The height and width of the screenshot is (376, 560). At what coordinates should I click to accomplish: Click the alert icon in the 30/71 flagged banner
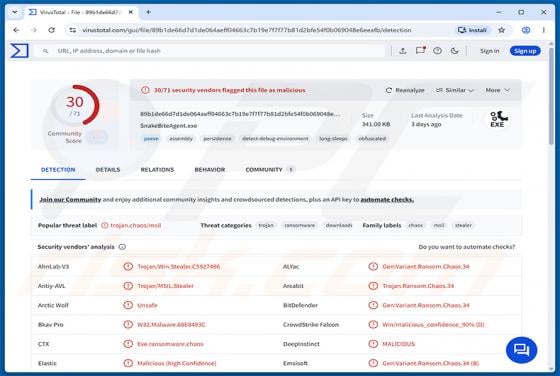pyautogui.click(x=145, y=90)
